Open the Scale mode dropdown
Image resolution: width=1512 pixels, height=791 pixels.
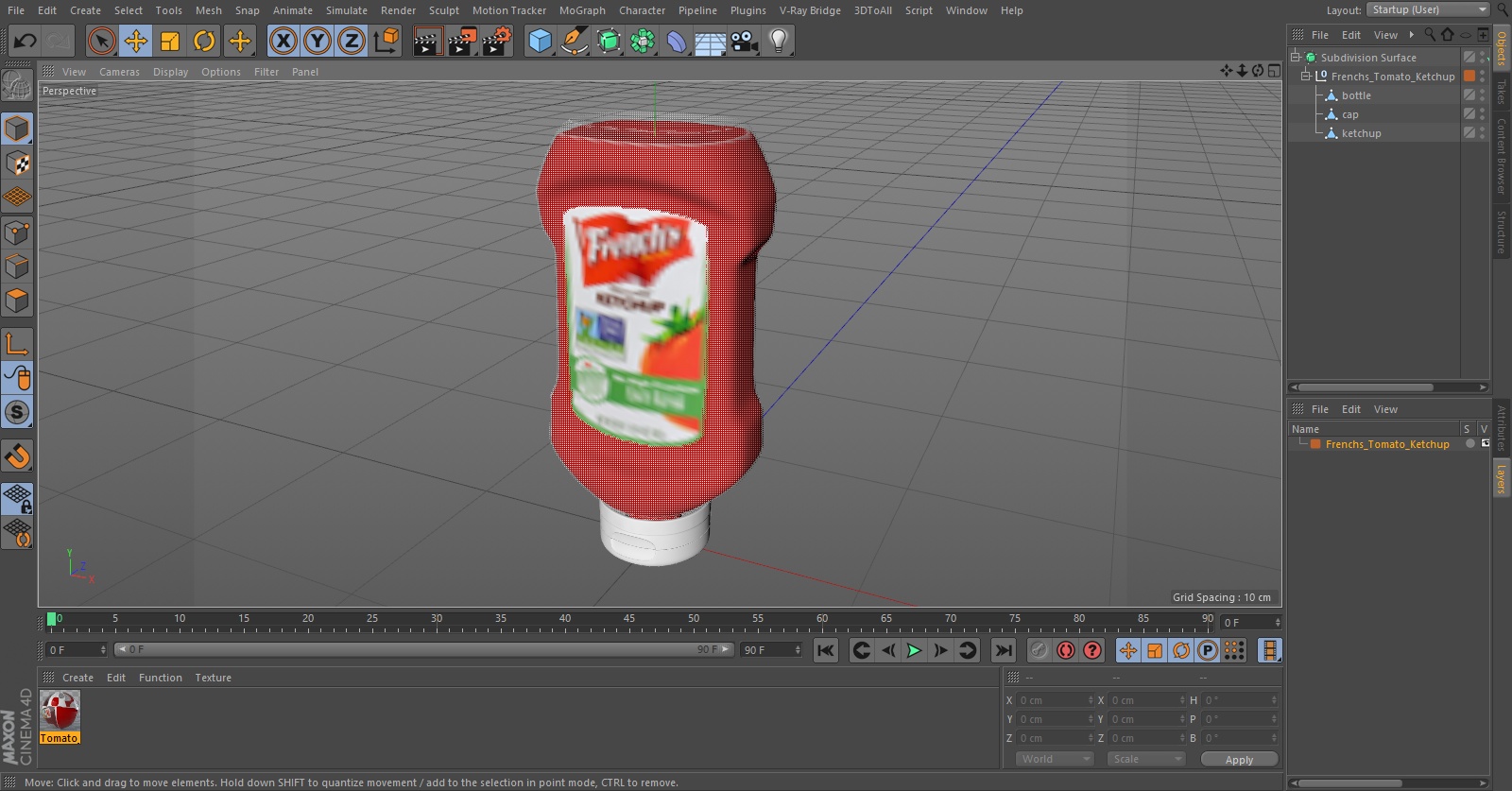pyautogui.click(x=1146, y=759)
